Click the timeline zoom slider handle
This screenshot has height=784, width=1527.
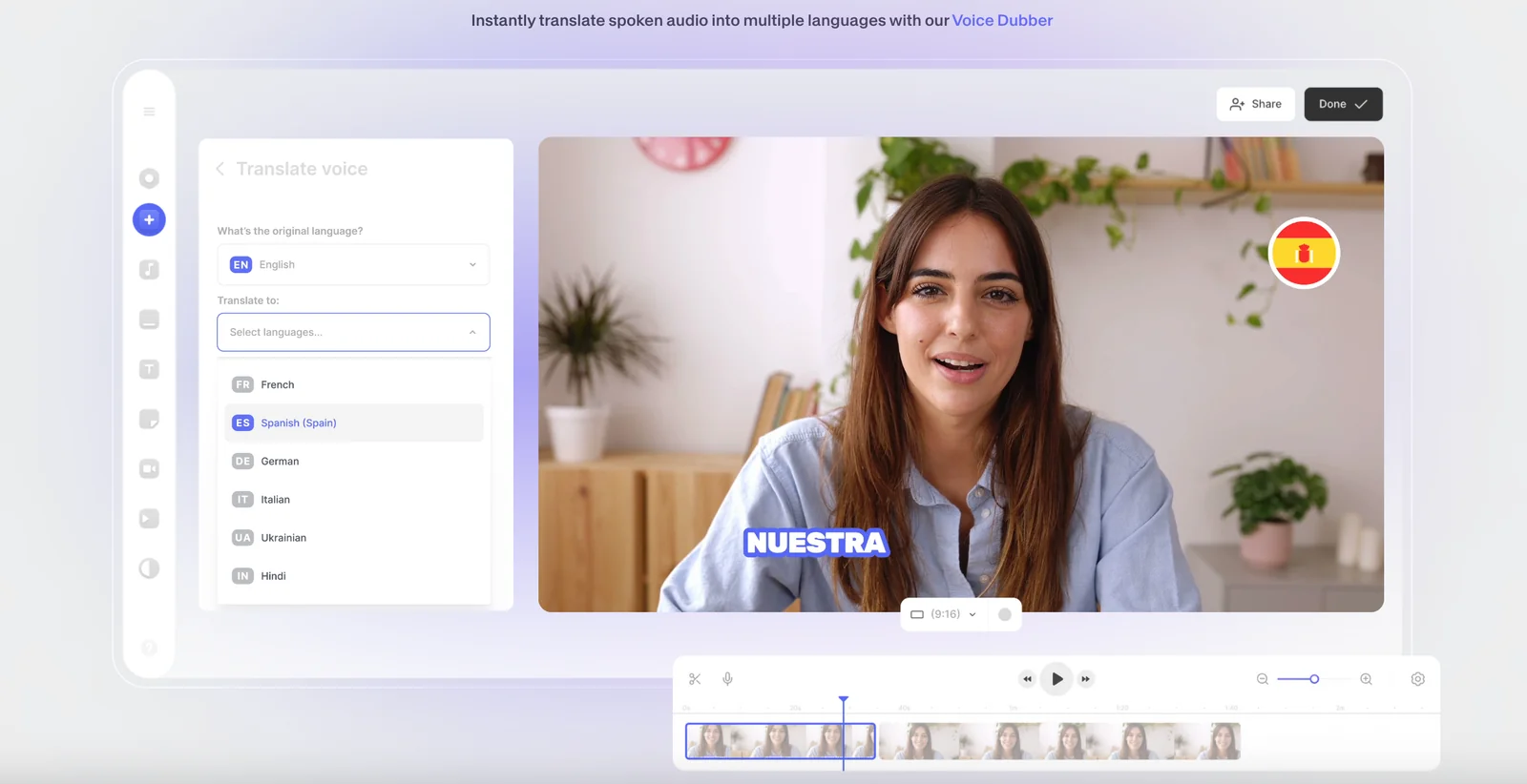coord(1314,679)
